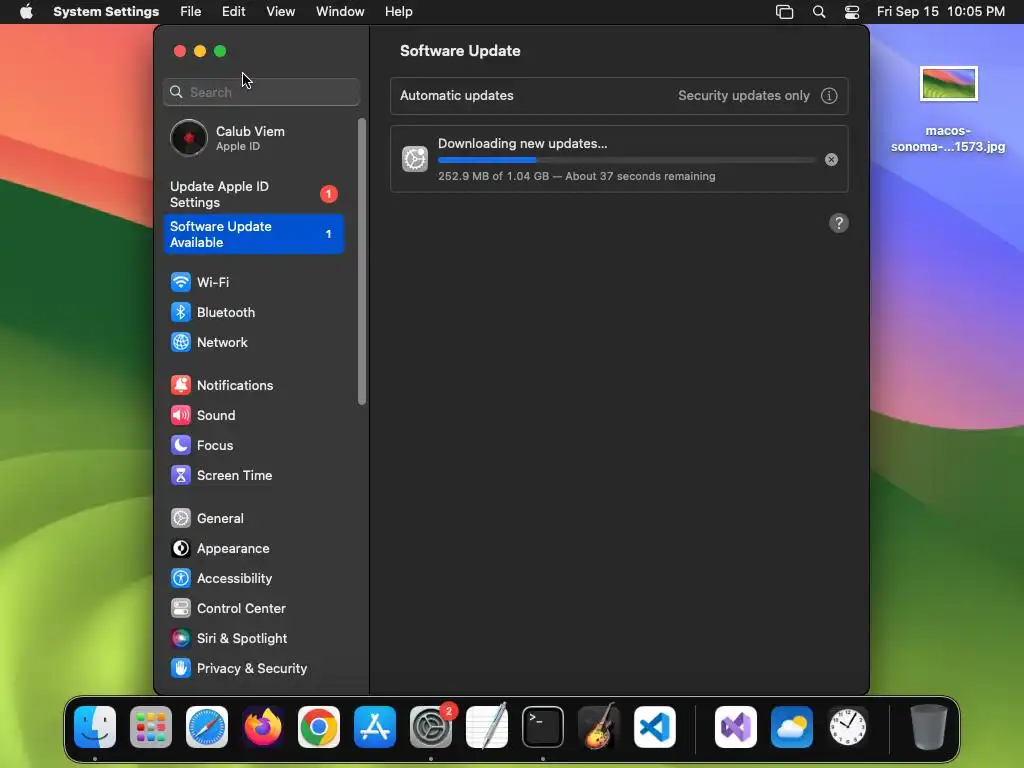Open App Store from the Dock
Image resolution: width=1024 pixels, height=768 pixels.
375,727
